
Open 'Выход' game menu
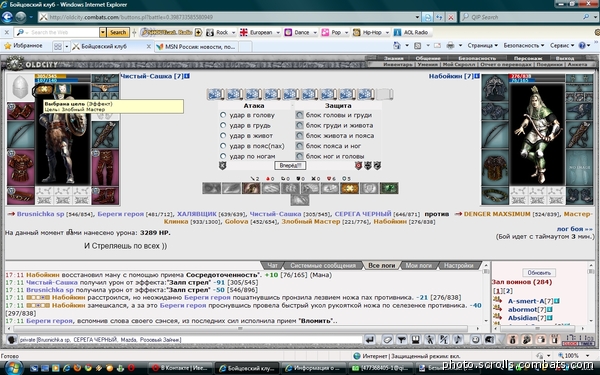click(565, 58)
